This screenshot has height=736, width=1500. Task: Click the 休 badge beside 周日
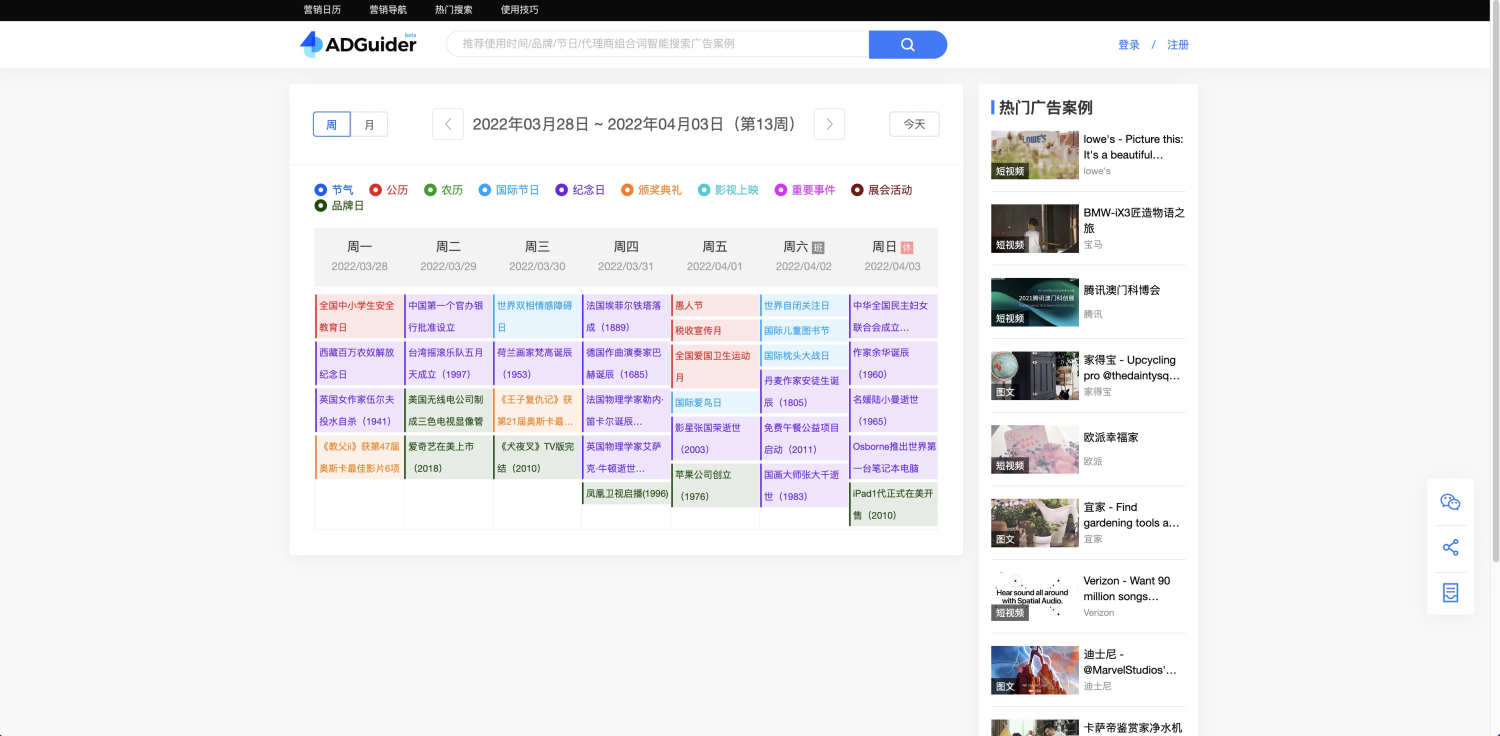[907, 247]
